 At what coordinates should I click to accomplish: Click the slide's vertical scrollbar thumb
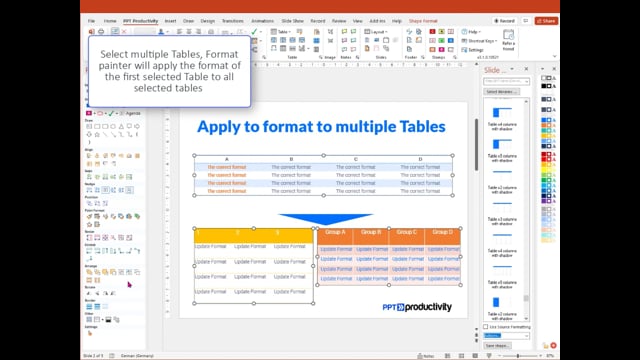[x=476, y=144]
